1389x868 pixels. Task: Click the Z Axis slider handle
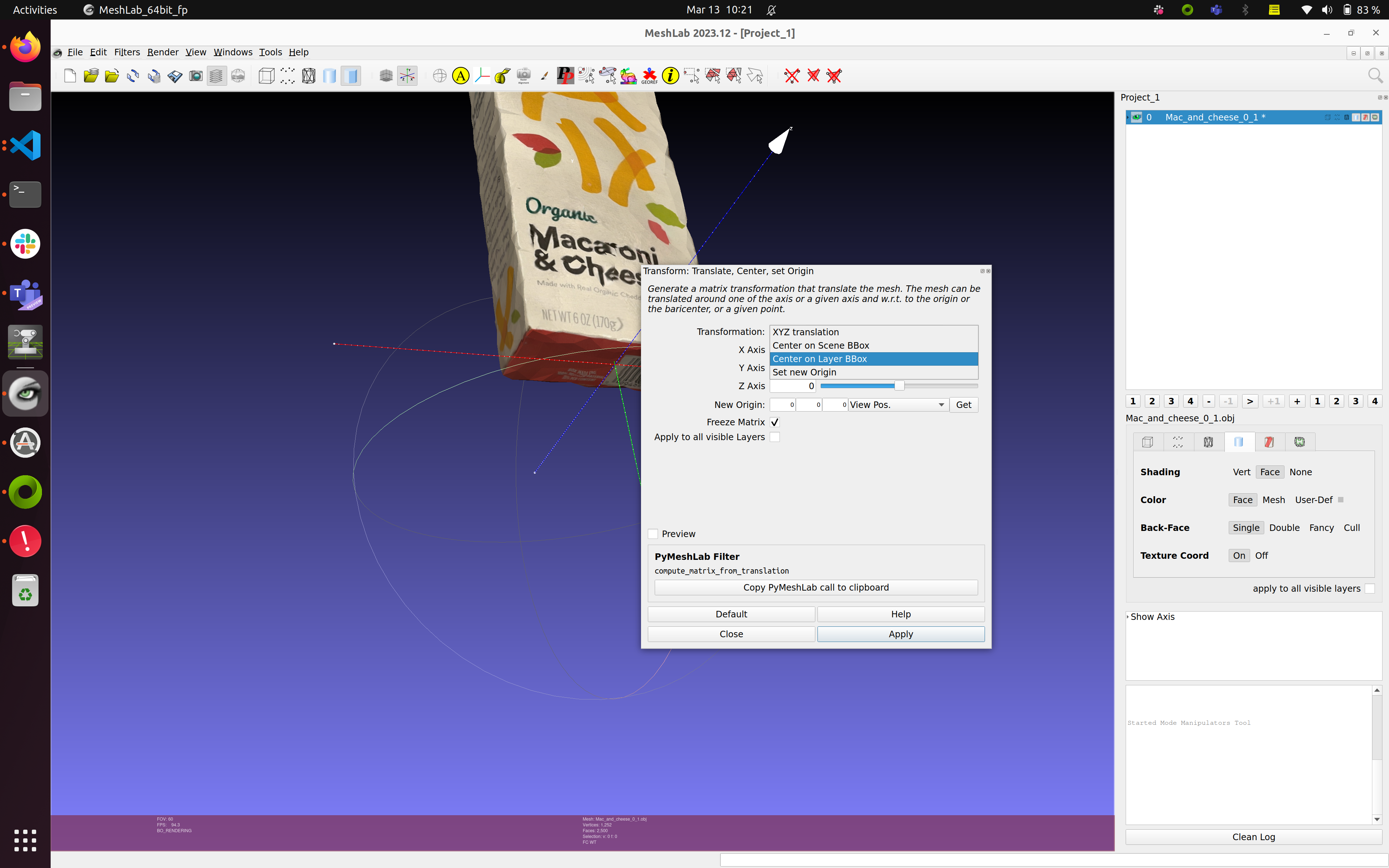click(899, 386)
